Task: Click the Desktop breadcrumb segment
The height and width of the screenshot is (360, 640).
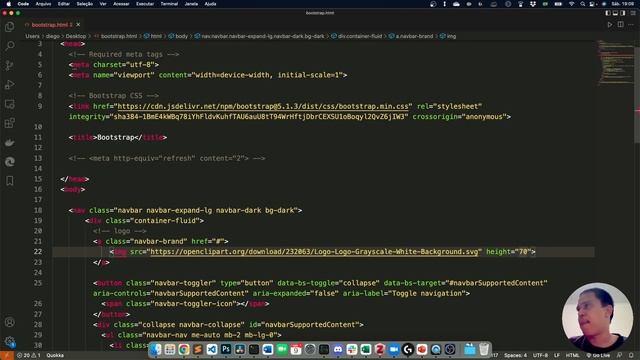Action: pyautogui.click(x=76, y=36)
